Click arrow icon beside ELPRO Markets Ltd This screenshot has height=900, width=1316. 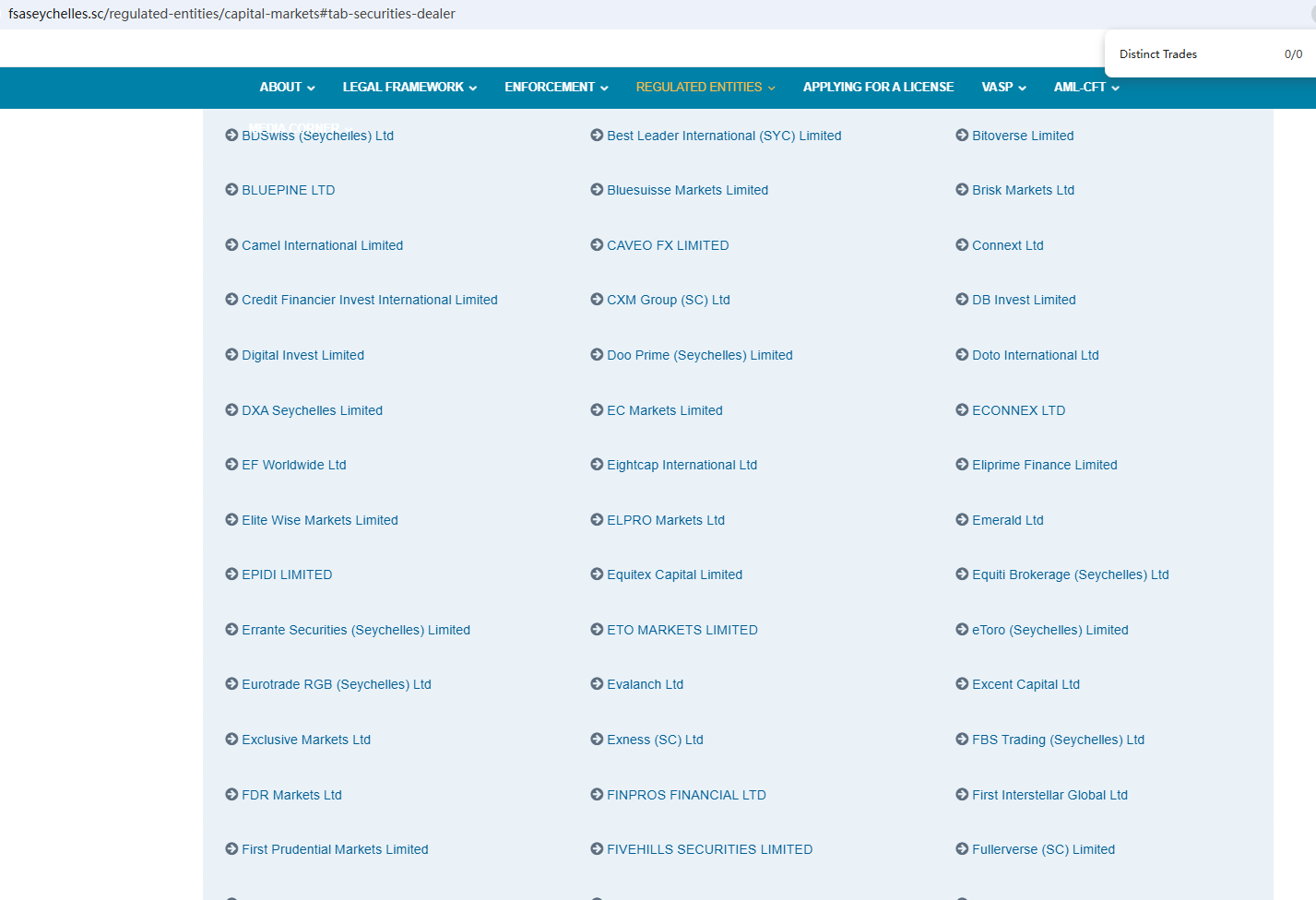tap(597, 520)
